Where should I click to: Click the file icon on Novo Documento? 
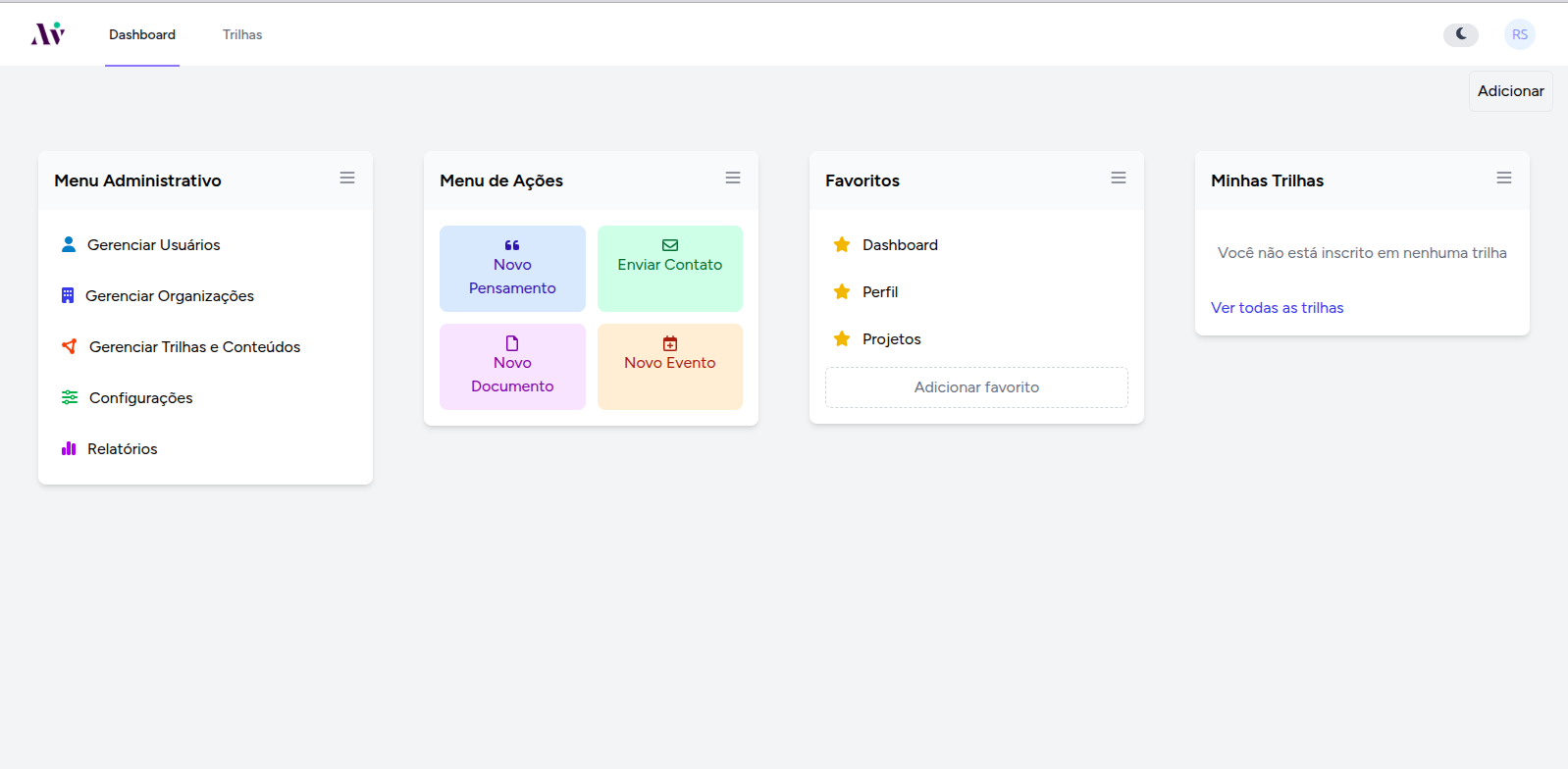pos(512,343)
